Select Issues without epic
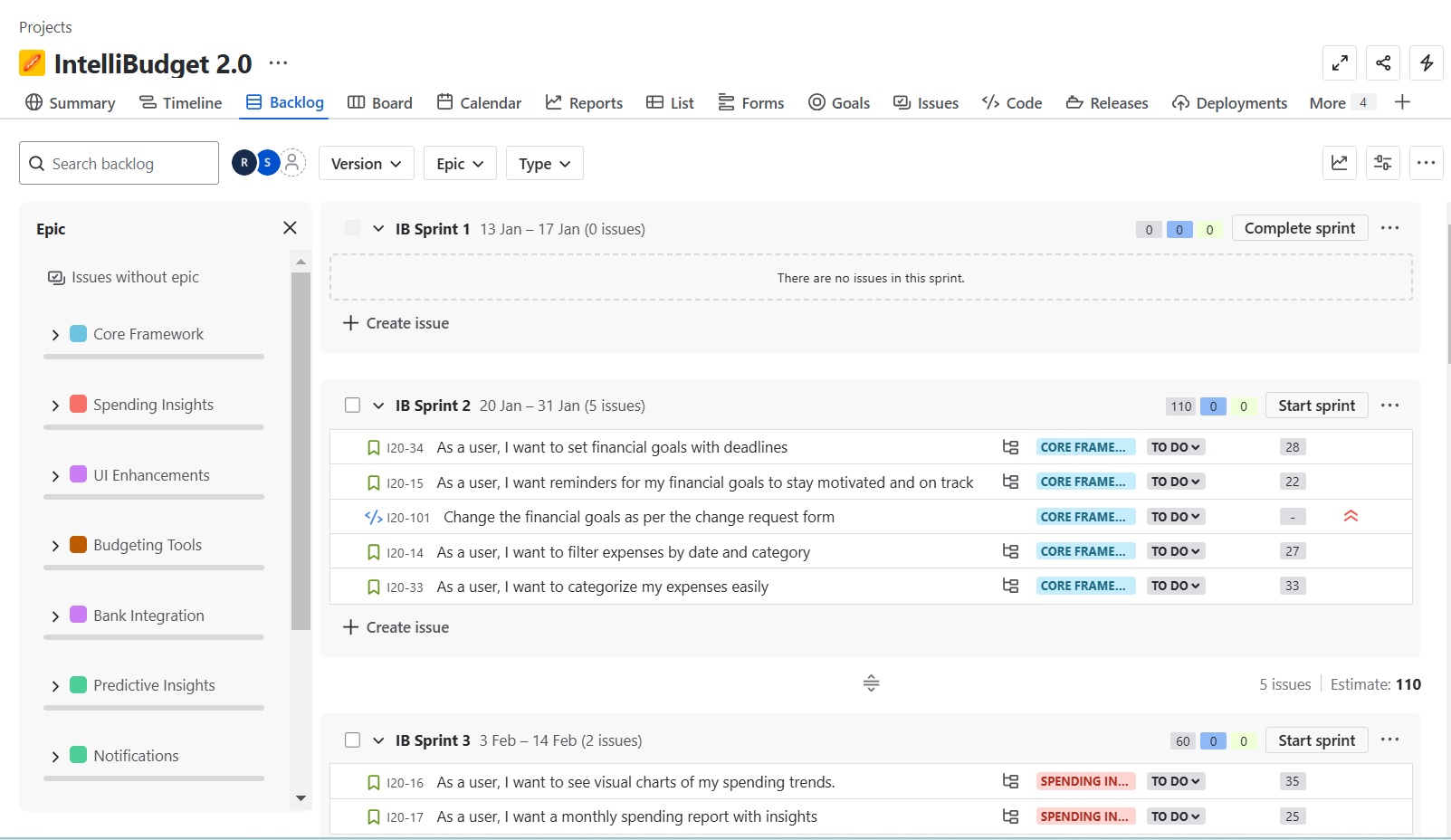Screen dimensions: 1451x840 [x=123, y=277]
